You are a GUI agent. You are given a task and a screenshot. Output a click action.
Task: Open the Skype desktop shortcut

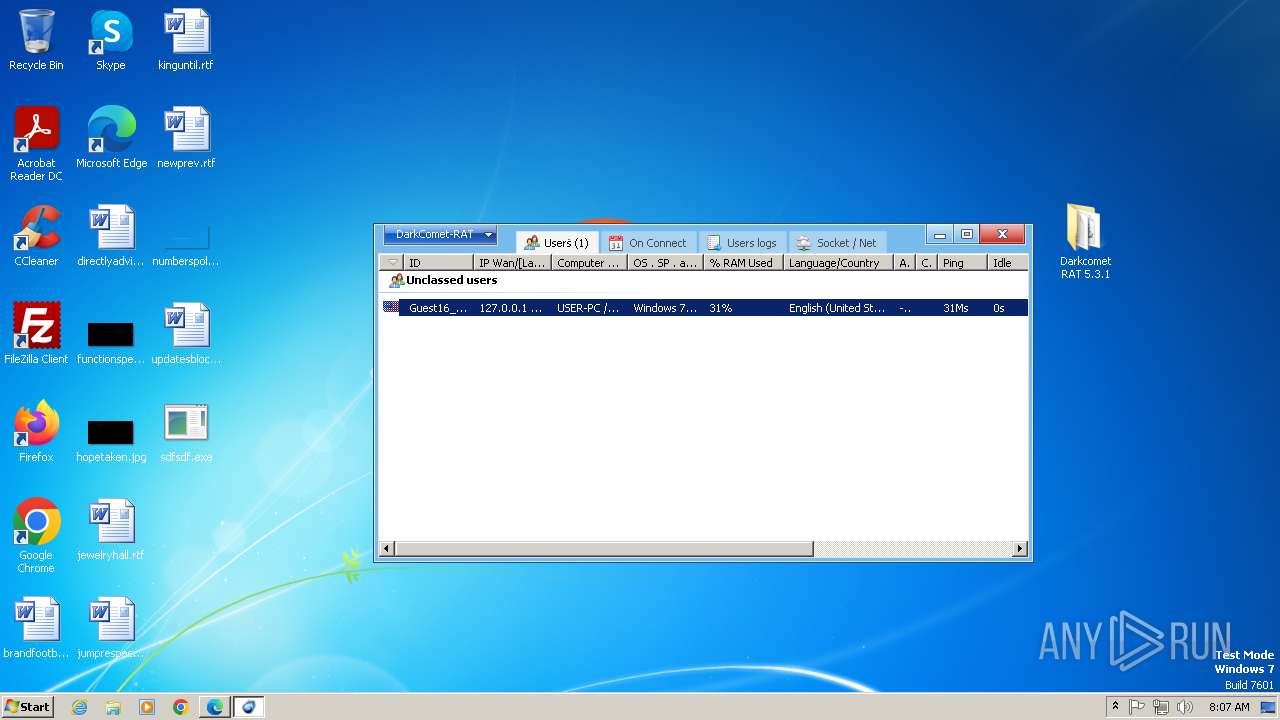click(110, 40)
